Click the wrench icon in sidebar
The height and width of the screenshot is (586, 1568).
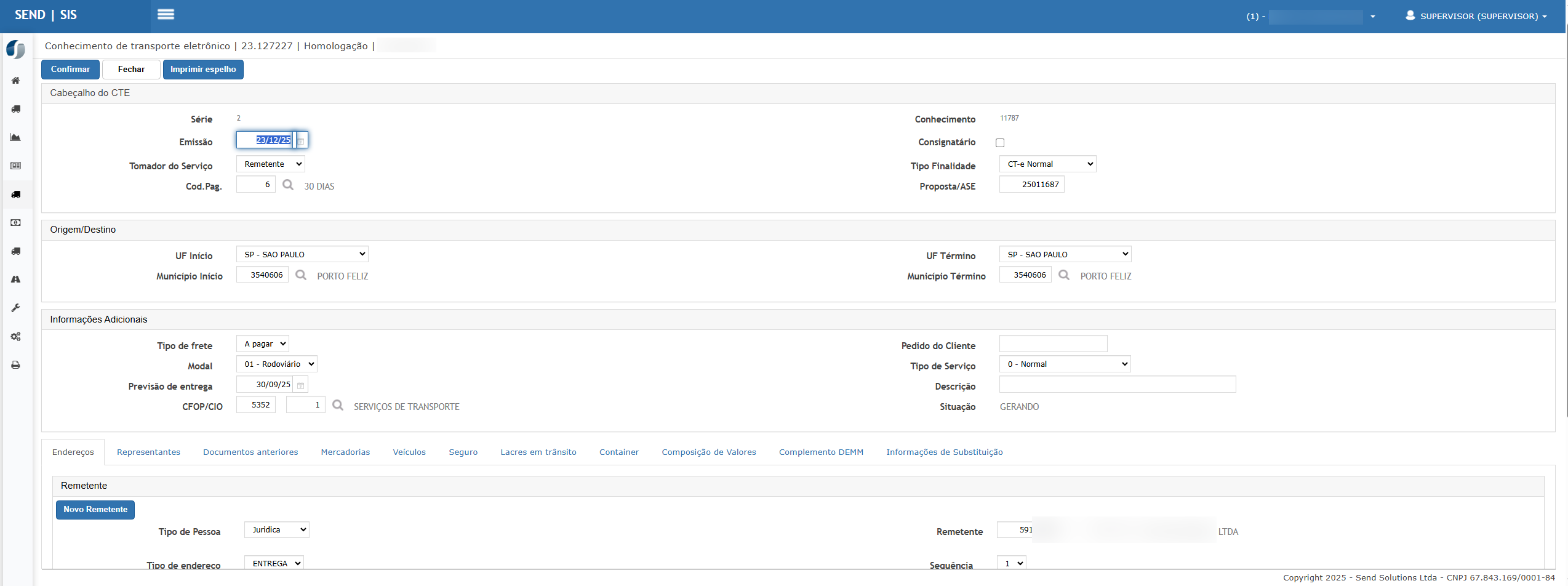point(16,308)
